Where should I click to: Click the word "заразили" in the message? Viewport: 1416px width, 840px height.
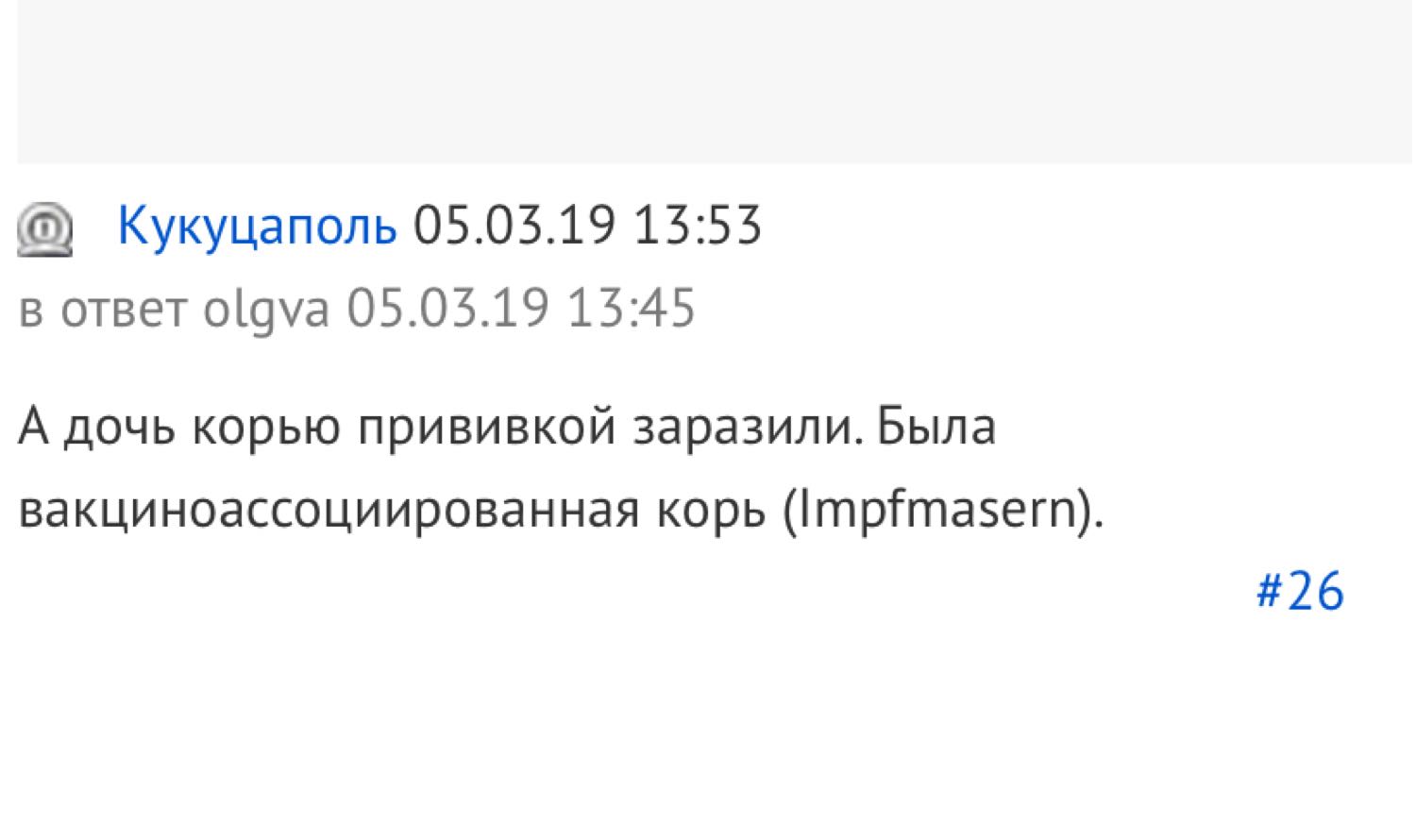[748, 427]
